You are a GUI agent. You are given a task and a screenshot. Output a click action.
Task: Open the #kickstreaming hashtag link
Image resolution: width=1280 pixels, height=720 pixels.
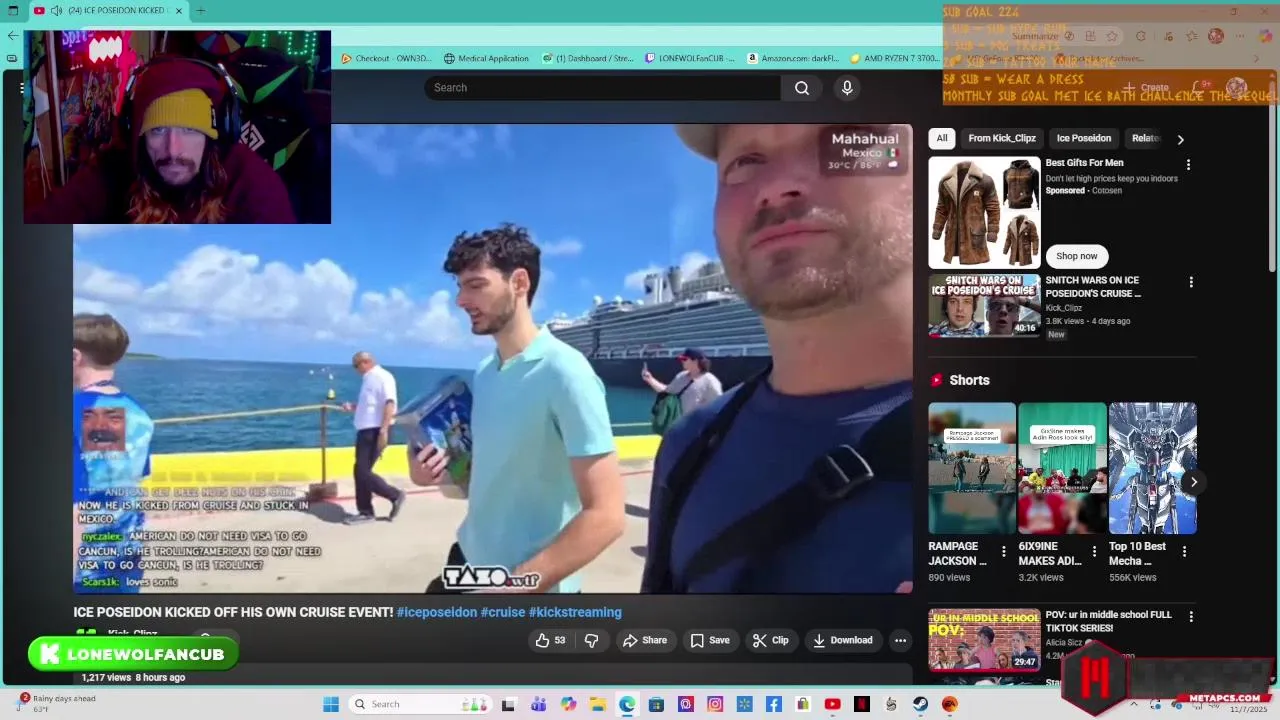coord(575,612)
